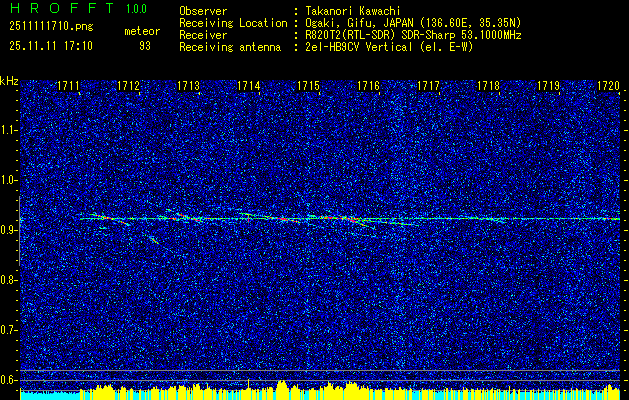The height and width of the screenshot is (400, 629).
Task: Click the 1714 time marker
Action: [249, 86]
